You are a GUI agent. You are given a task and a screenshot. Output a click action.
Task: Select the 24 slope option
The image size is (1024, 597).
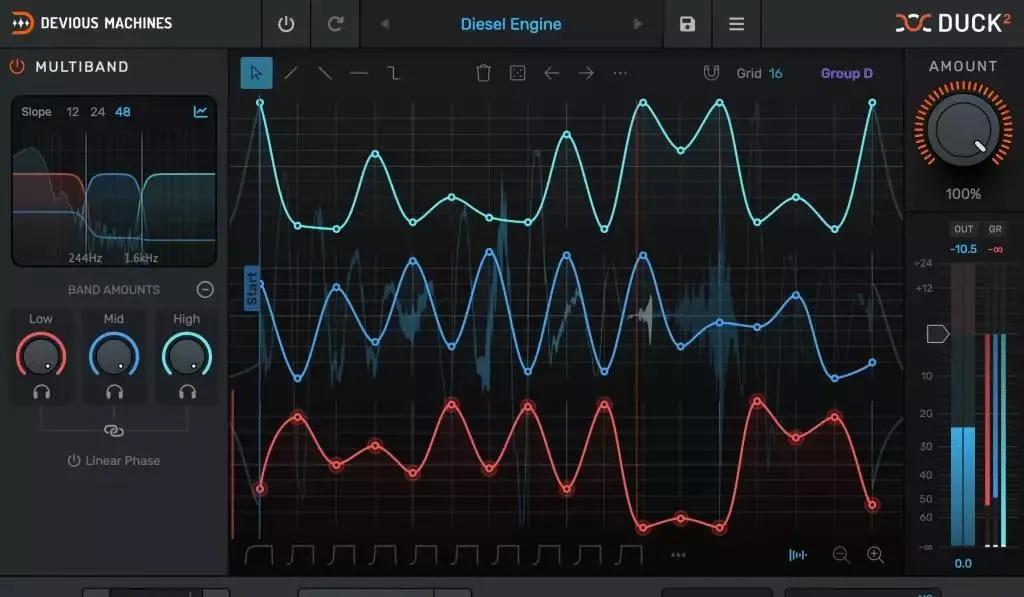pos(97,112)
